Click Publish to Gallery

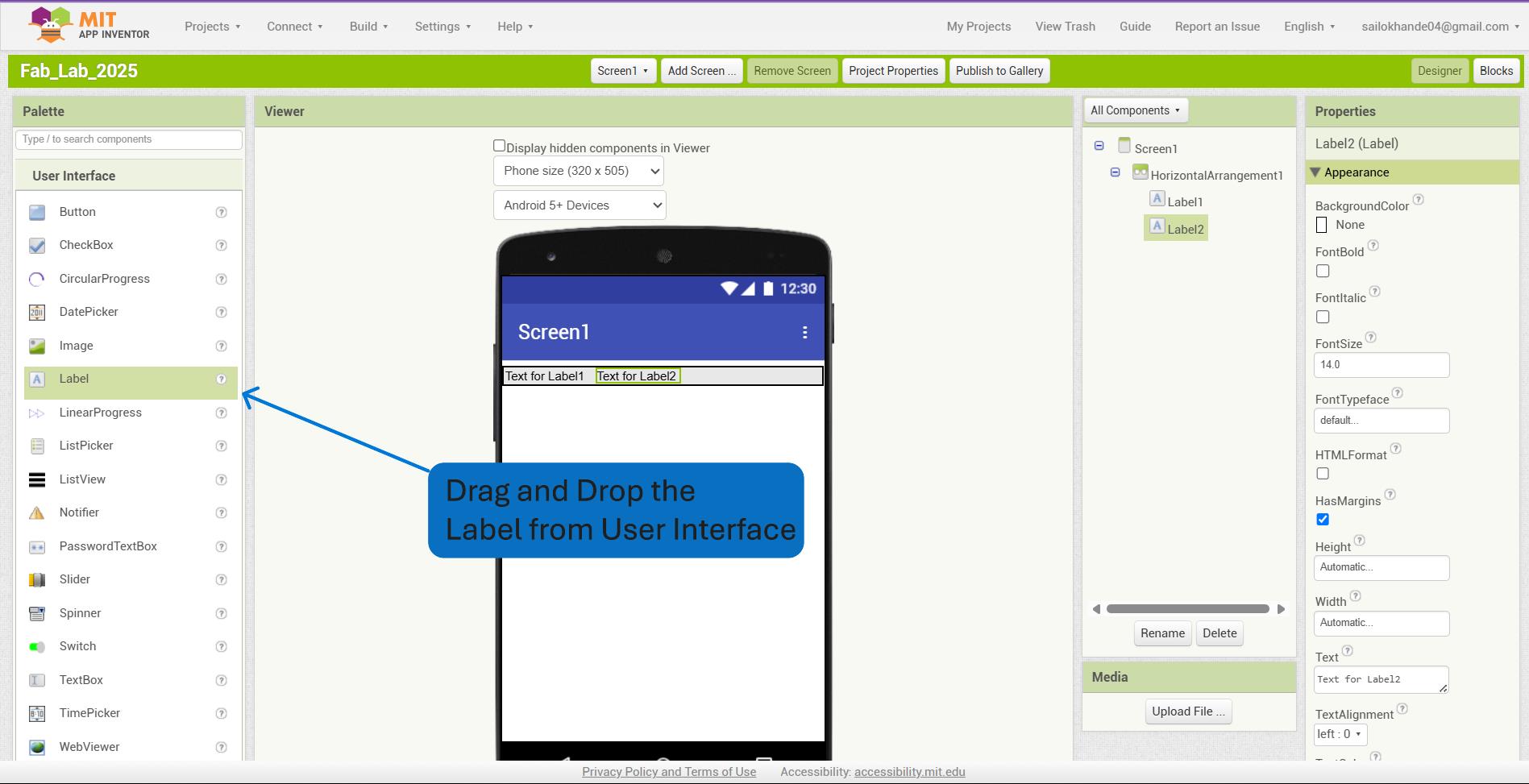pyautogui.click(x=999, y=71)
